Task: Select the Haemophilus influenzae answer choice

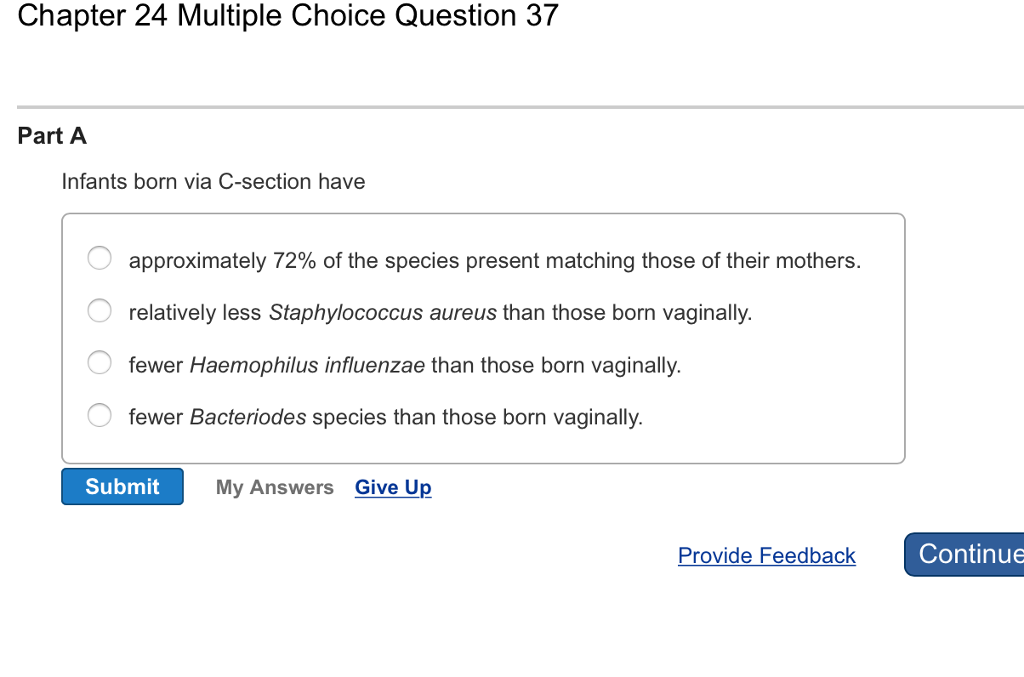Action: (99, 362)
